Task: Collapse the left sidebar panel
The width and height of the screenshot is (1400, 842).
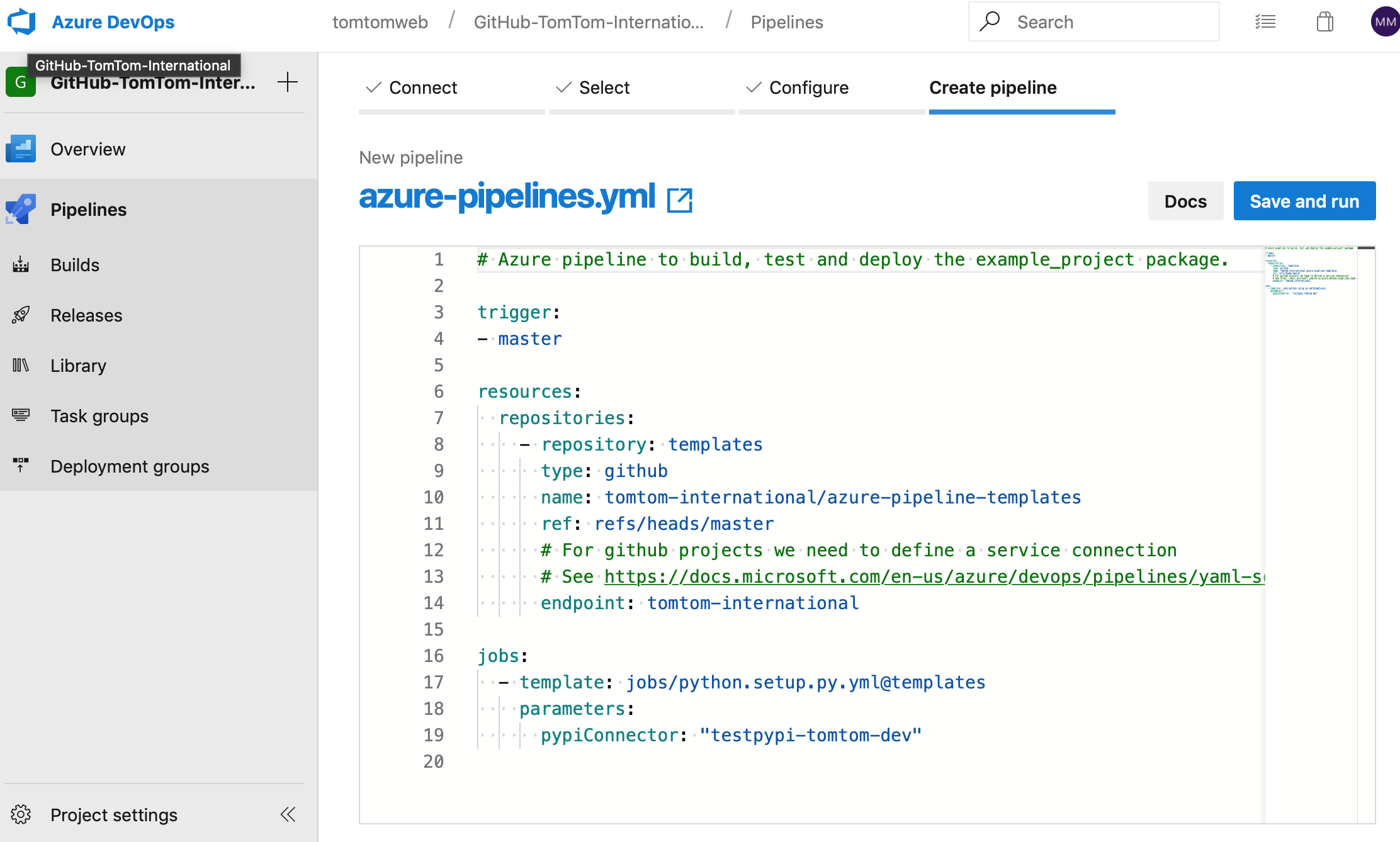Action: pos(287,813)
